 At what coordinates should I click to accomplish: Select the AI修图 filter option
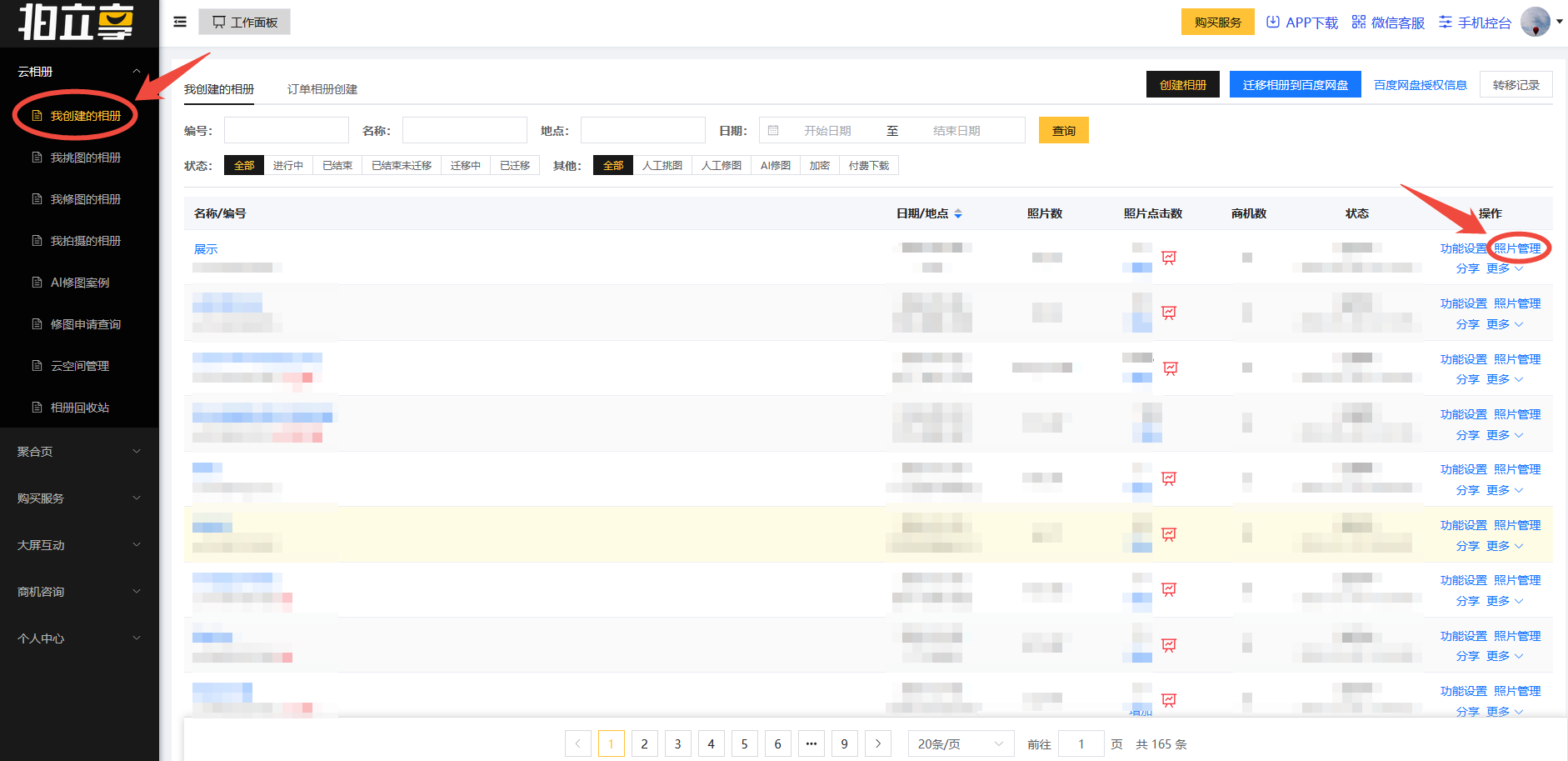coord(775,166)
